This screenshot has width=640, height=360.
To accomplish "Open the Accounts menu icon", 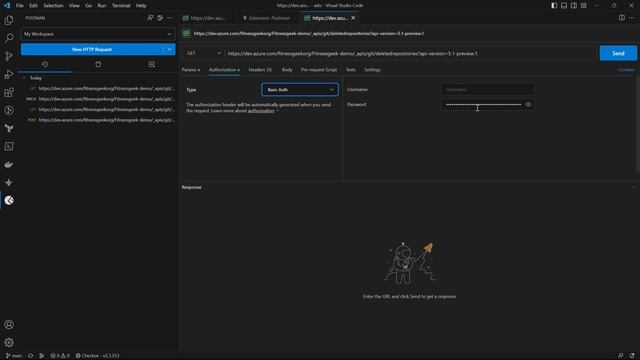I will click(9, 324).
